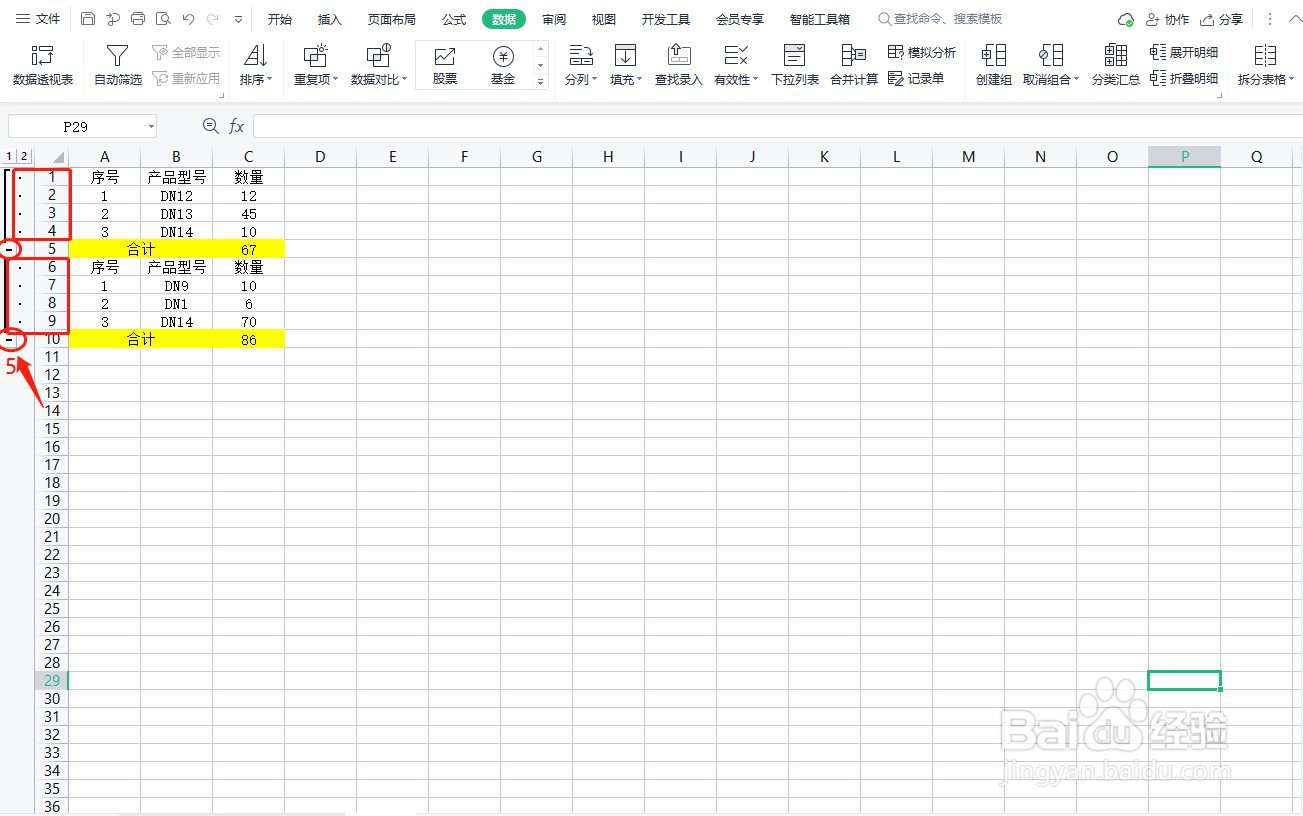Select the cell containing DN12
The image size is (1303, 816).
pos(176,195)
